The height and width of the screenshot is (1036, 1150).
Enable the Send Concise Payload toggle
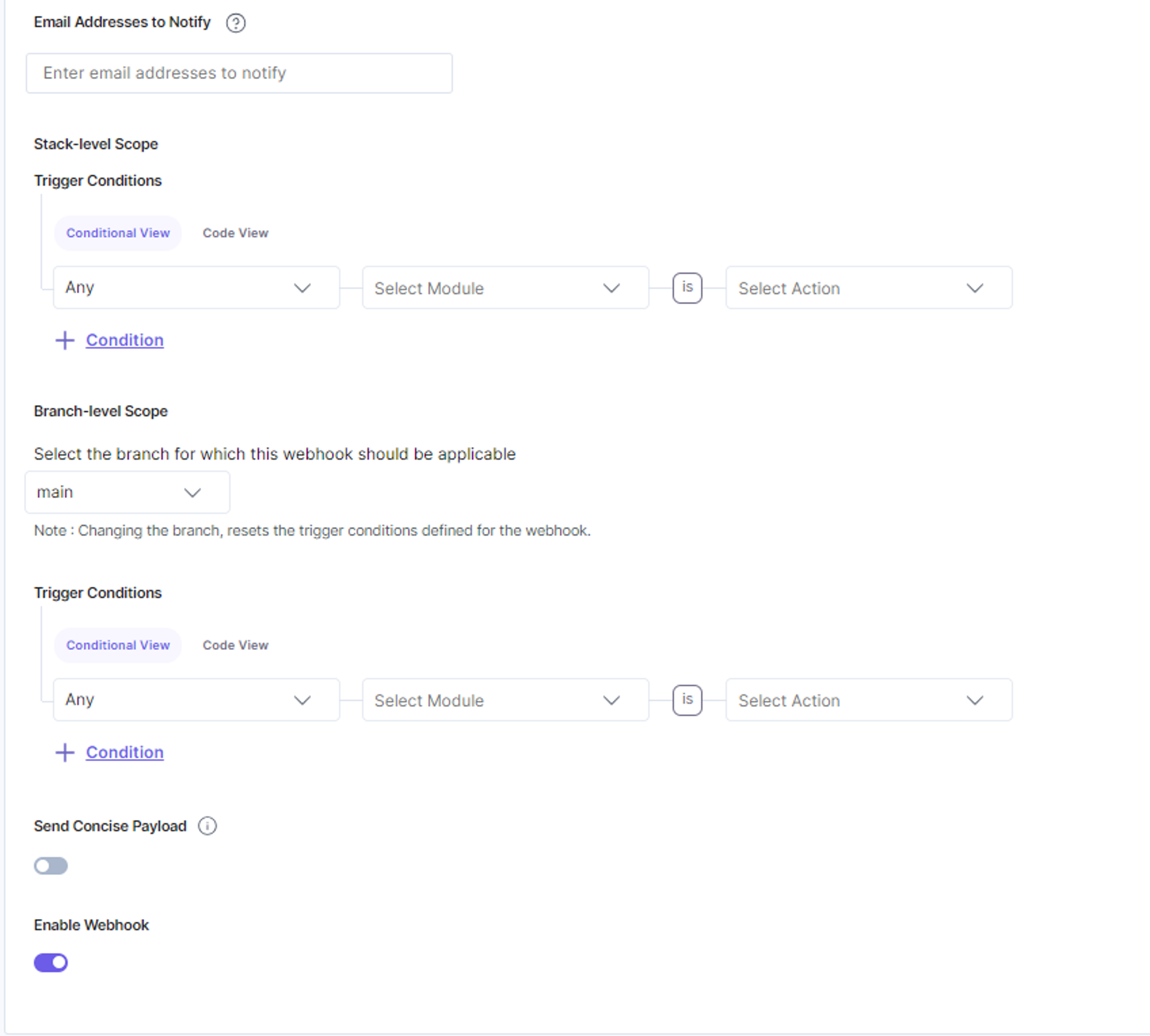point(51,866)
